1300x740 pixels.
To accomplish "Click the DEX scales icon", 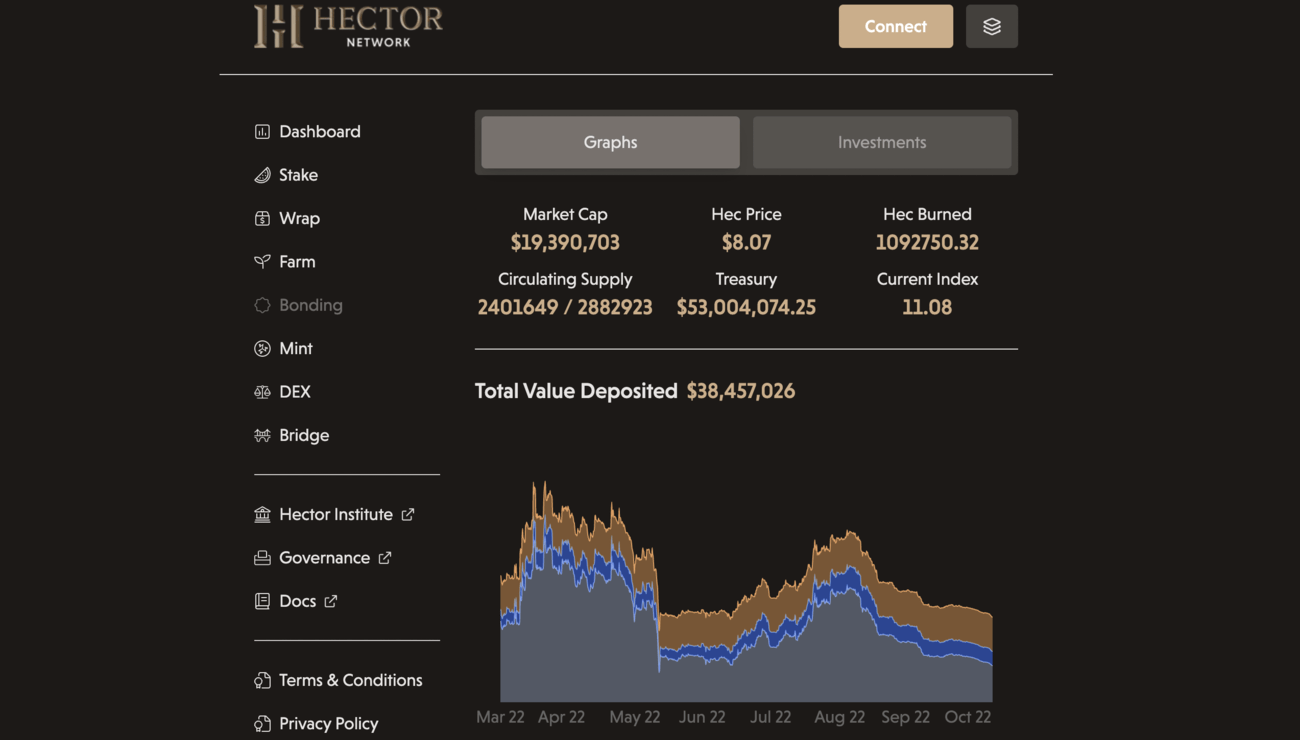I will point(262,392).
